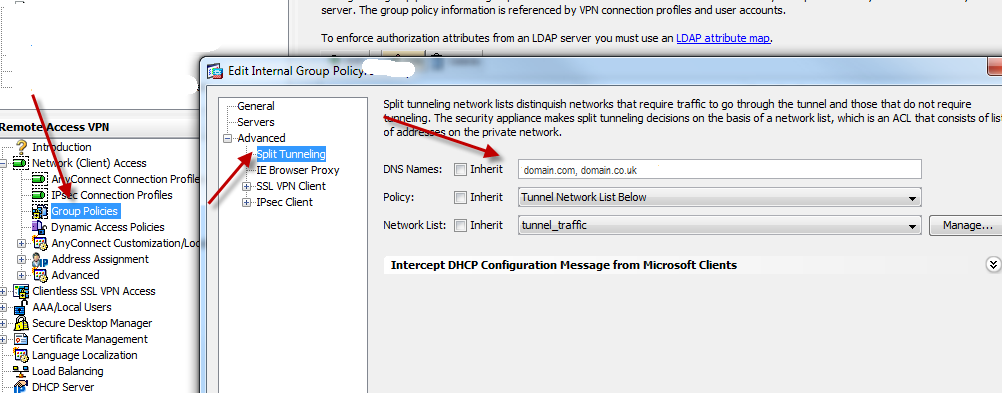The image size is (1002, 393).
Task: Select Language Localization entry
Action: click(84, 355)
